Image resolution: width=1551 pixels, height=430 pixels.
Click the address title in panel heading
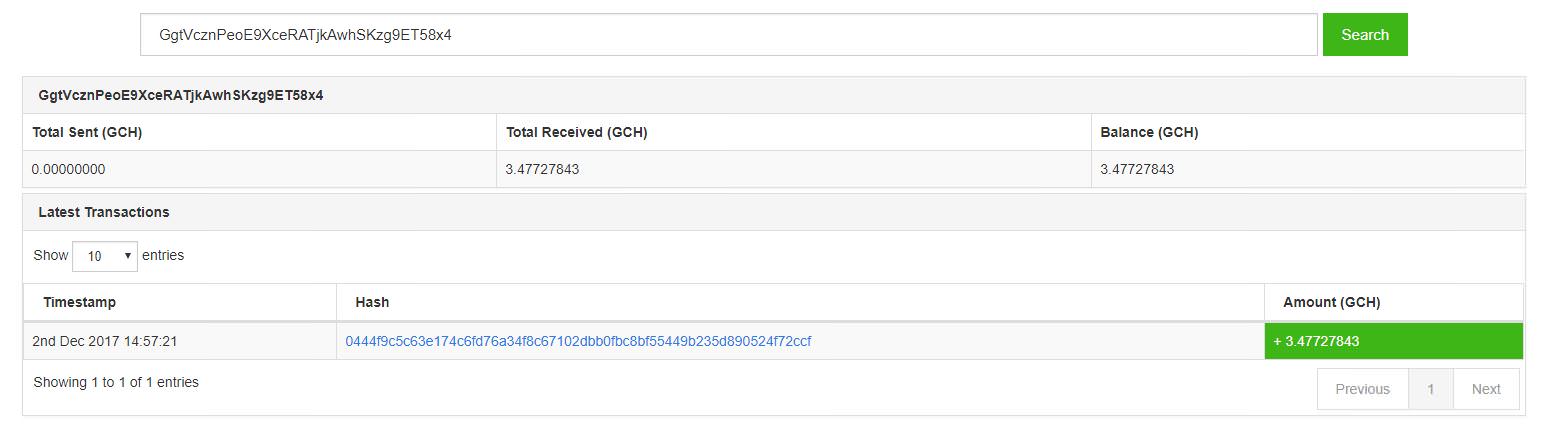tap(181, 96)
